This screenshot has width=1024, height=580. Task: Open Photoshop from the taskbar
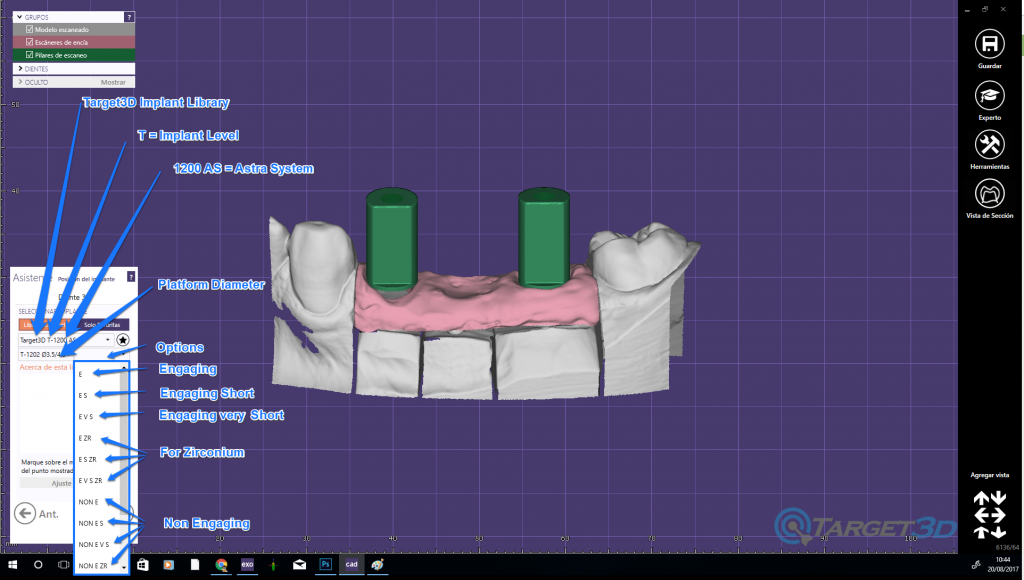point(325,565)
